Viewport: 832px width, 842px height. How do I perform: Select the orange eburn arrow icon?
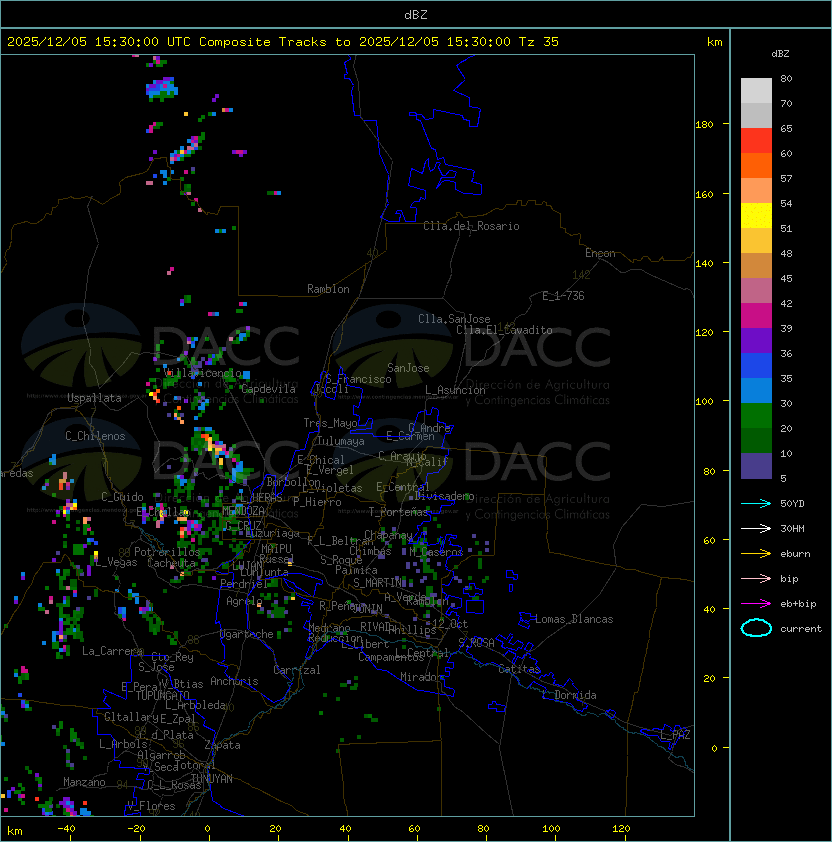(x=756, y=553)
